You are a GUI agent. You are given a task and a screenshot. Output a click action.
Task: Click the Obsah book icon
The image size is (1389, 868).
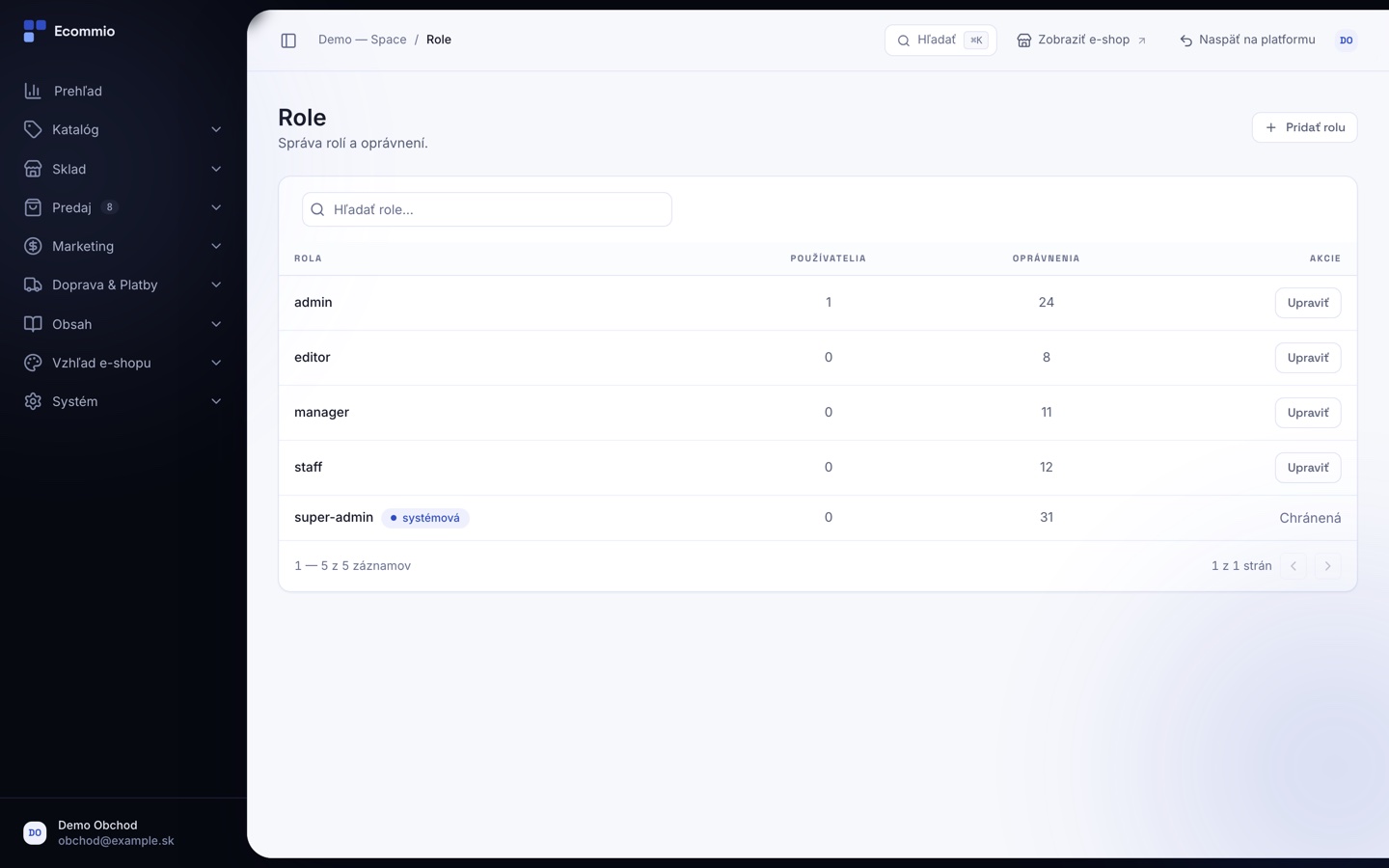coord(33,324)
